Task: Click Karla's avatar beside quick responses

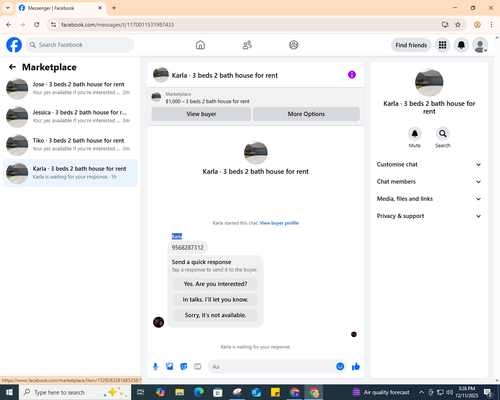Action: pos(158,322)
